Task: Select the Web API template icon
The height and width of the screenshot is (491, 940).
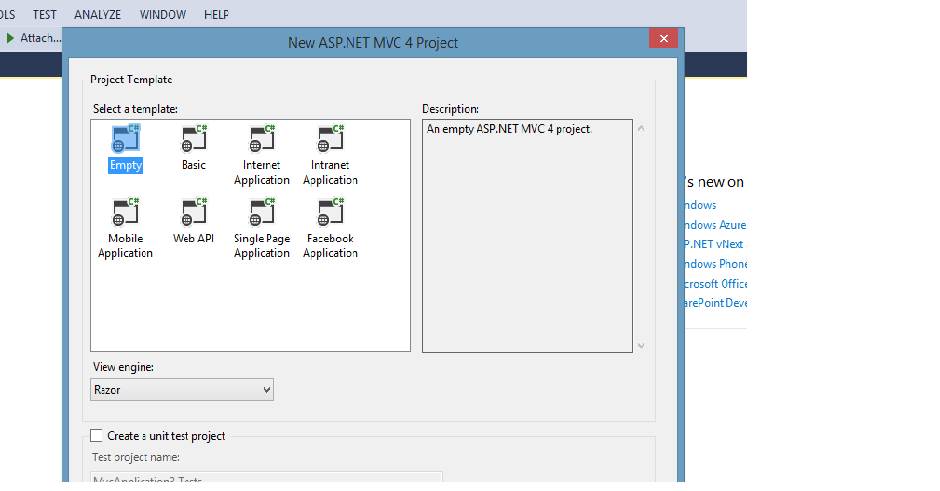Action: 194,212
